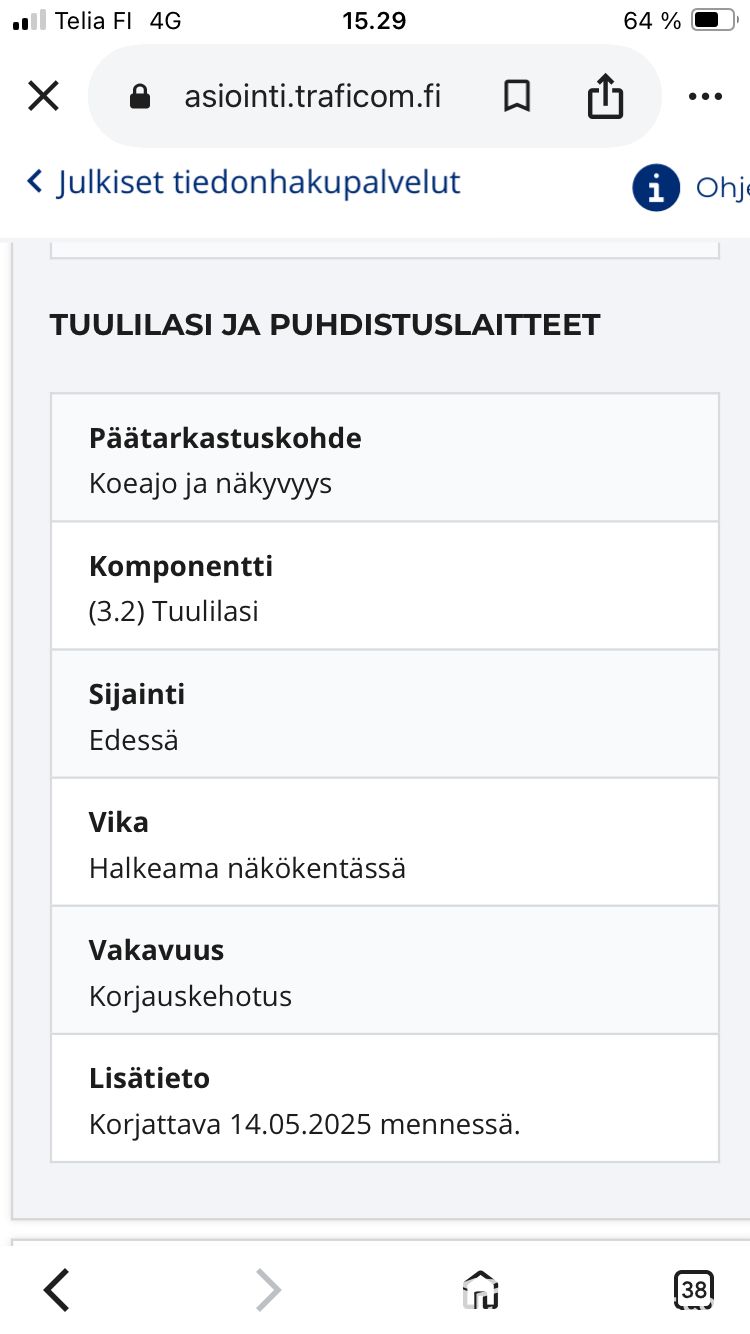Image resolution: width=750 pixels, height=1334 pixels.
Task: Select the Vakavuus "Korjauskehotus" row
Action: pyautogui.click(x=385, y=970)
